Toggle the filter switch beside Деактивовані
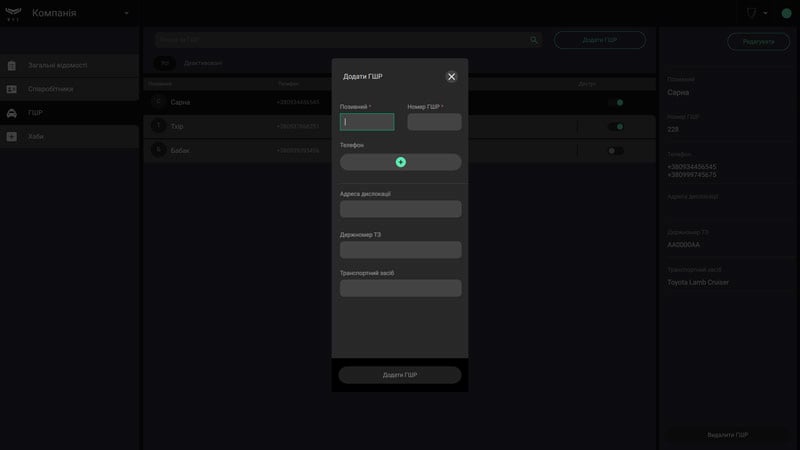800x450 pixels. tap(164, 63)
